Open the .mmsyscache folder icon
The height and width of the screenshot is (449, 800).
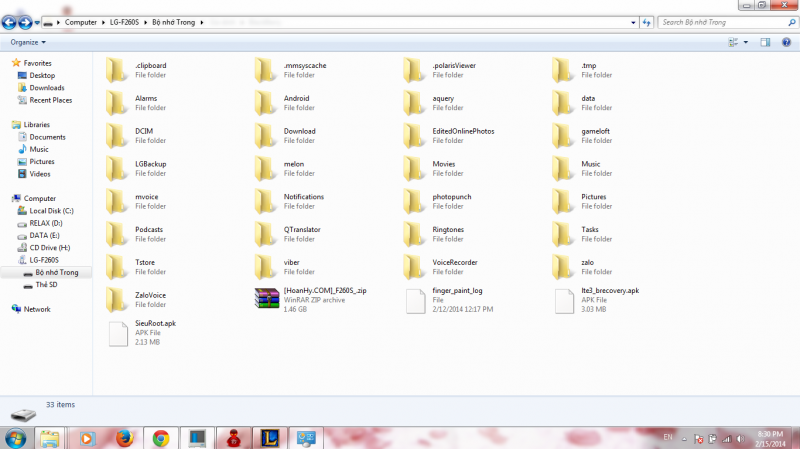pyautogui.click(x=265, y=70)
